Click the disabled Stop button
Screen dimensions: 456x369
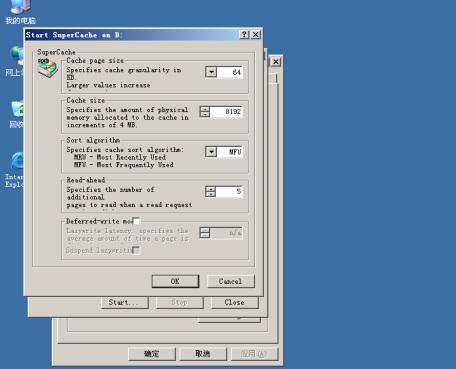tap(180, 303)
